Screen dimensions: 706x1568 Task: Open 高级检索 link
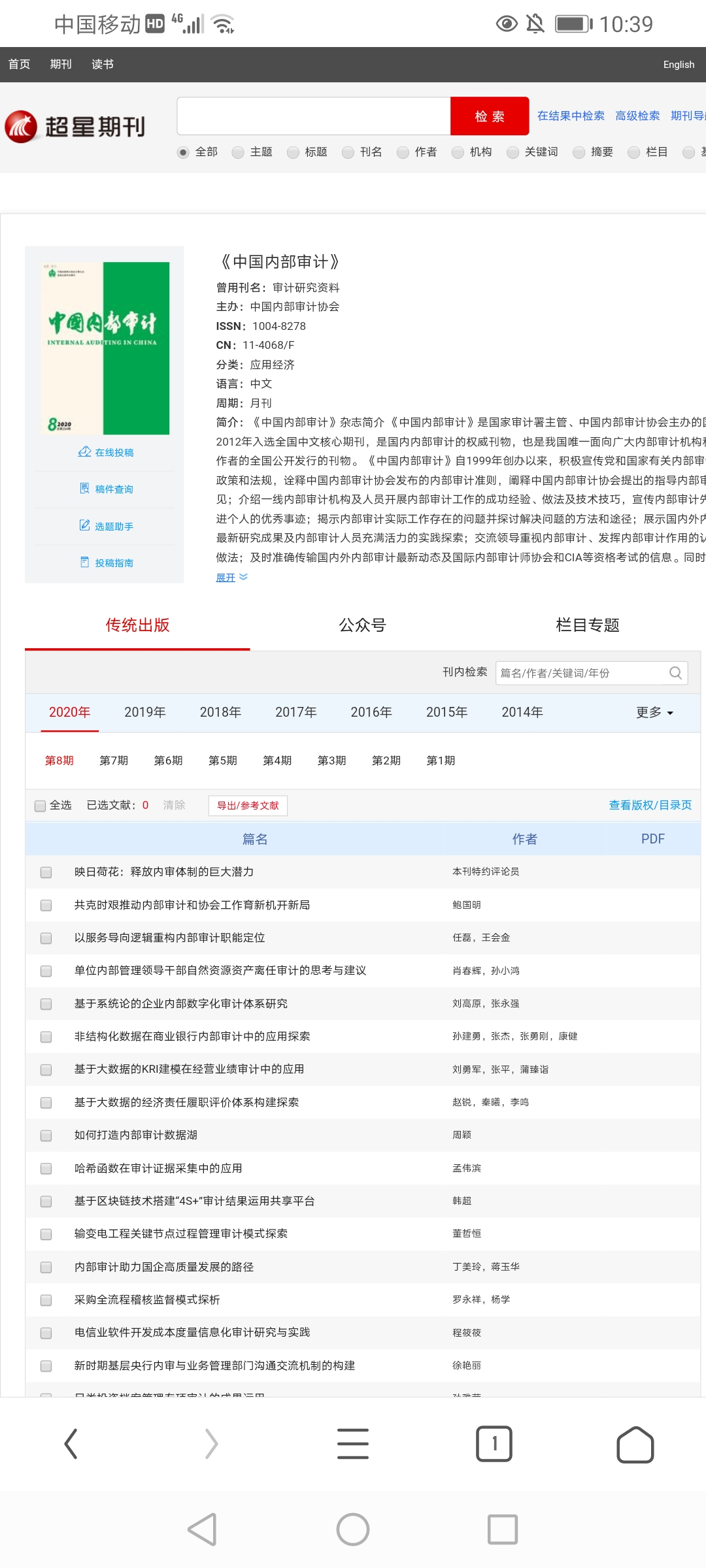(637, 116)
